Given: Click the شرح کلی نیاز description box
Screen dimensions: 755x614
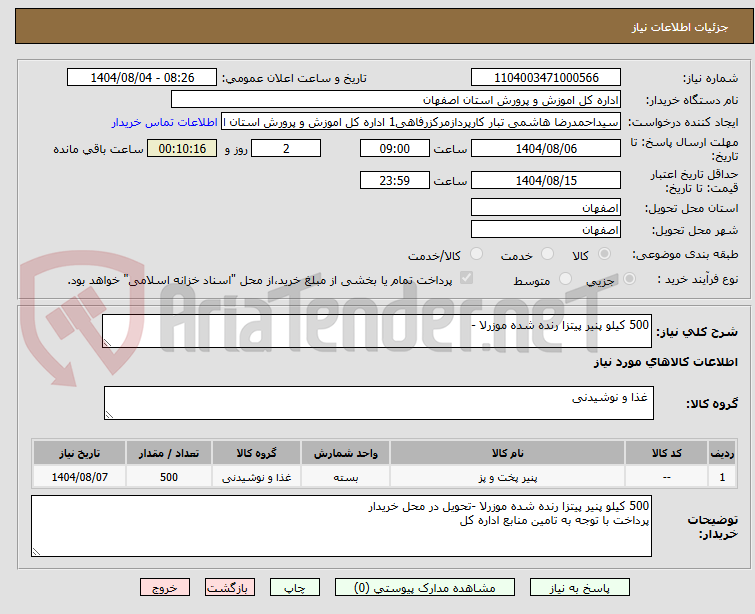Looking at the screenshot, I should [x=377, y=331].
